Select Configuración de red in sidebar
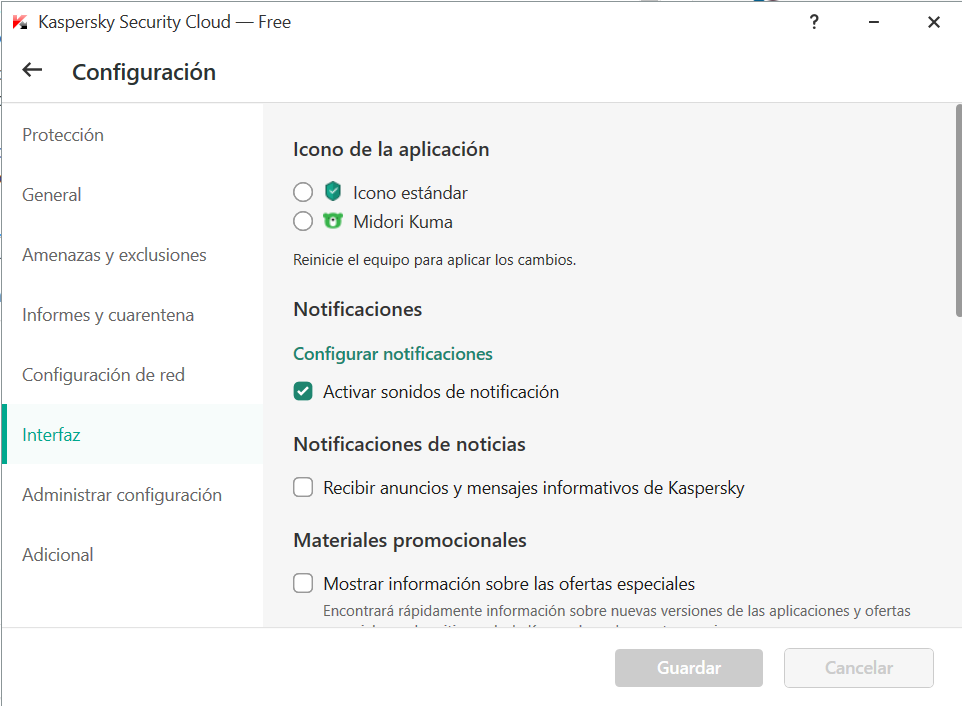 point(103,375)
